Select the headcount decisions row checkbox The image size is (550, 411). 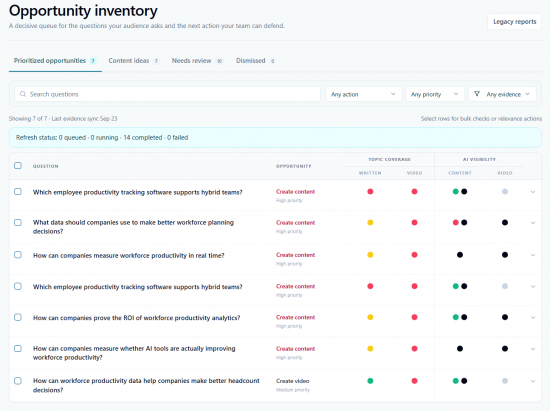tap(18, 381)
